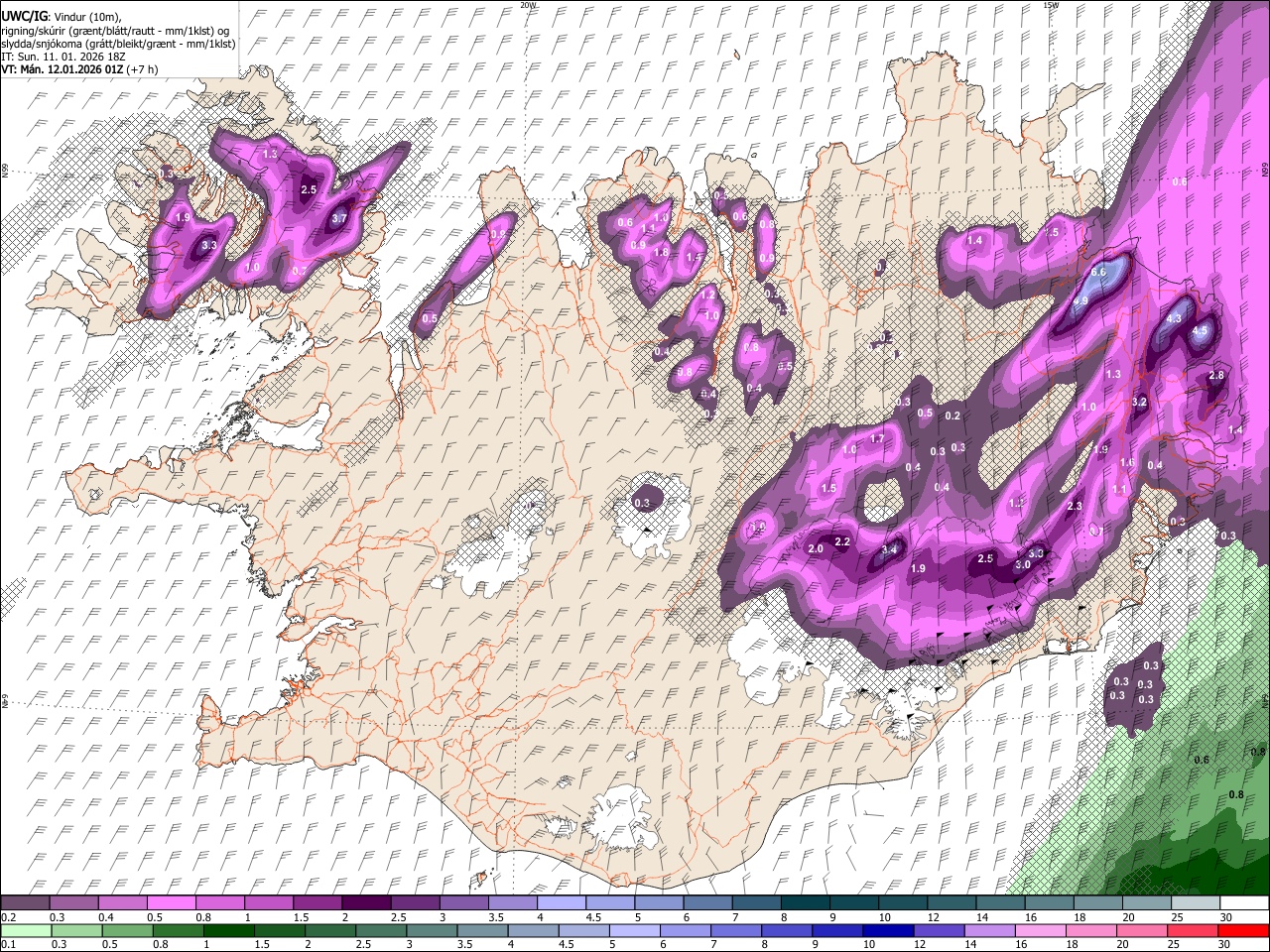Click the 15W longitude label

pyautogui.click(x=1052, y=5)
